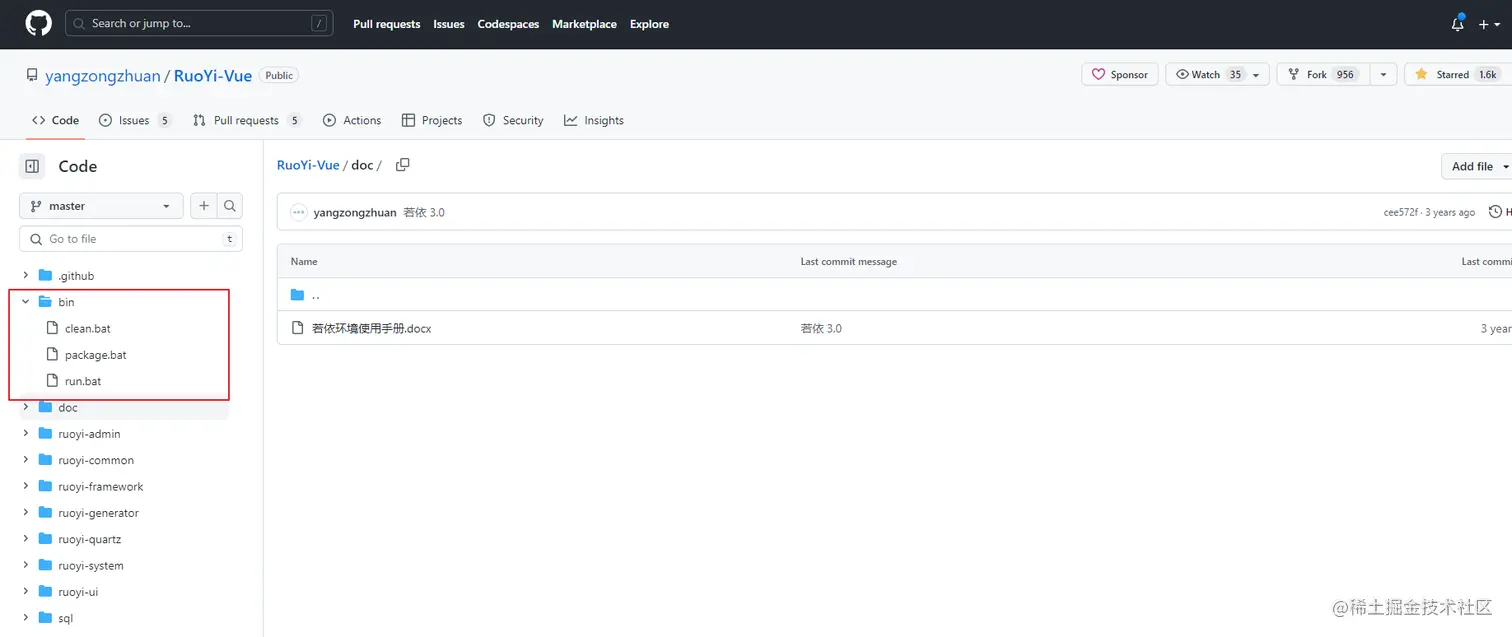Go to Codespaces
The image size is (1512, 637).
tap(508, 24)
